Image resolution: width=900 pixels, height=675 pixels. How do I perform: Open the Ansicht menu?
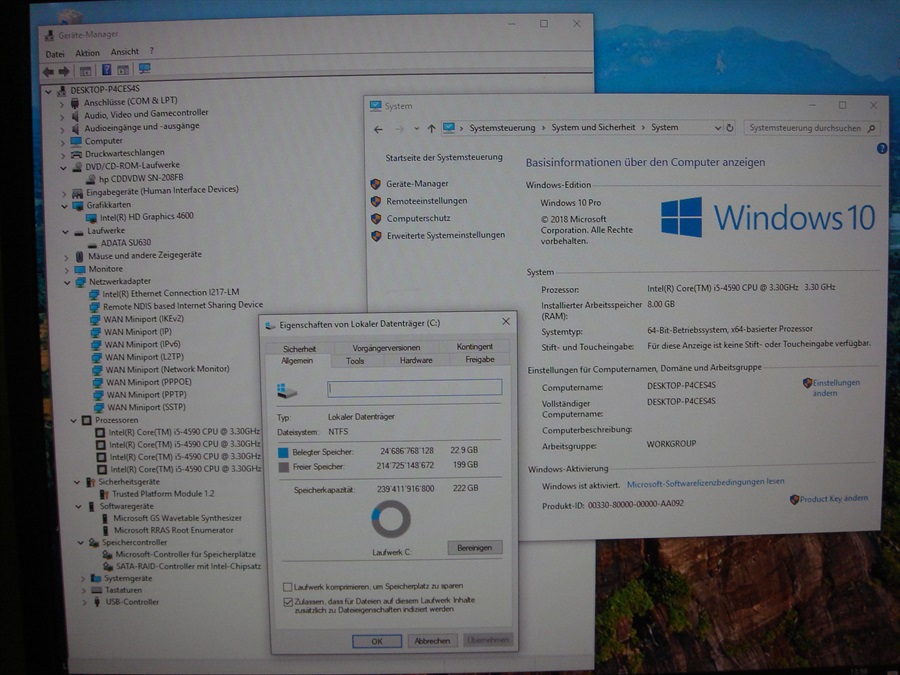[125, 52]
